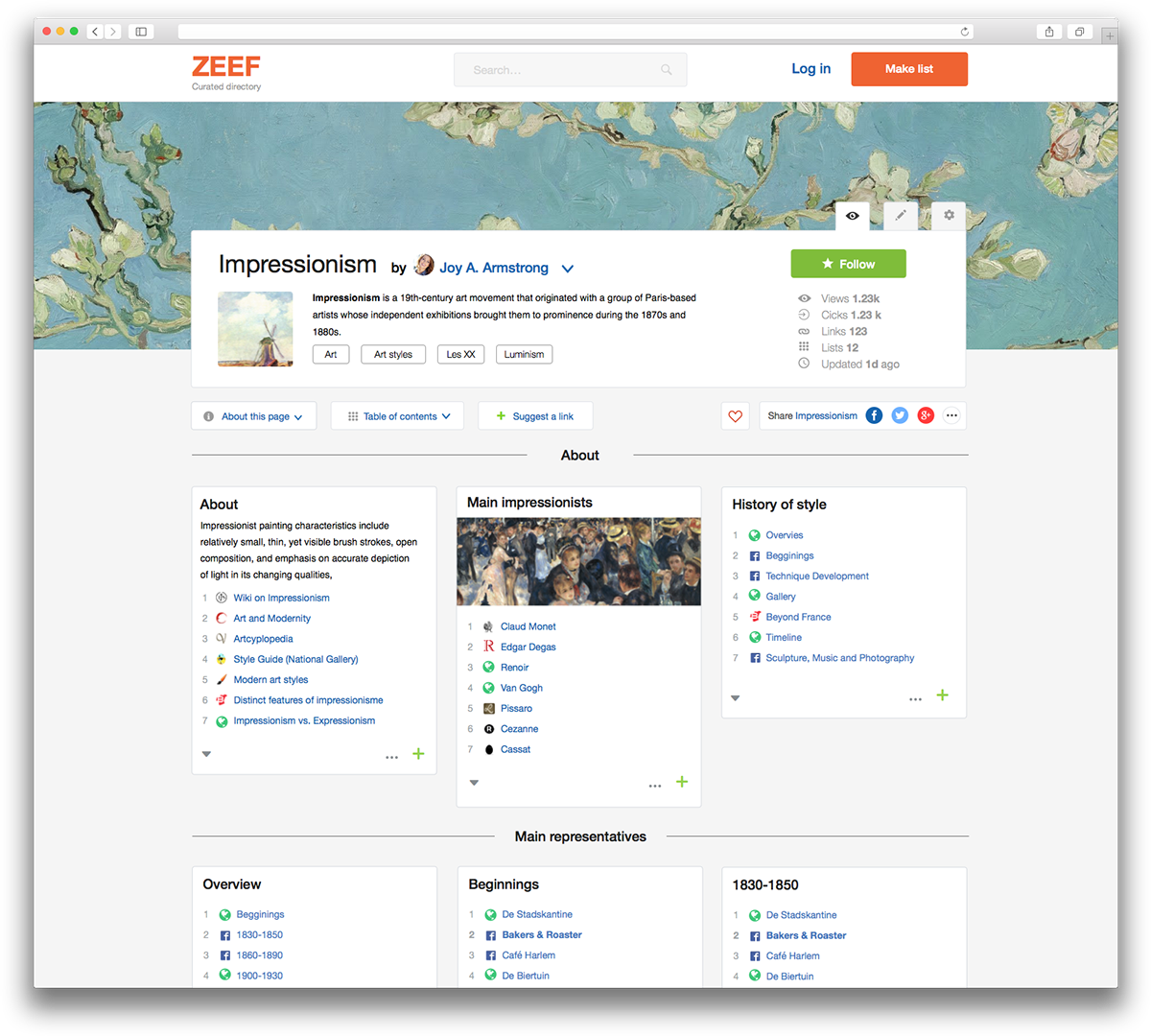1151x1036 pixels.
Task: Open Main impressionists banner image
Action: point(578,562)
